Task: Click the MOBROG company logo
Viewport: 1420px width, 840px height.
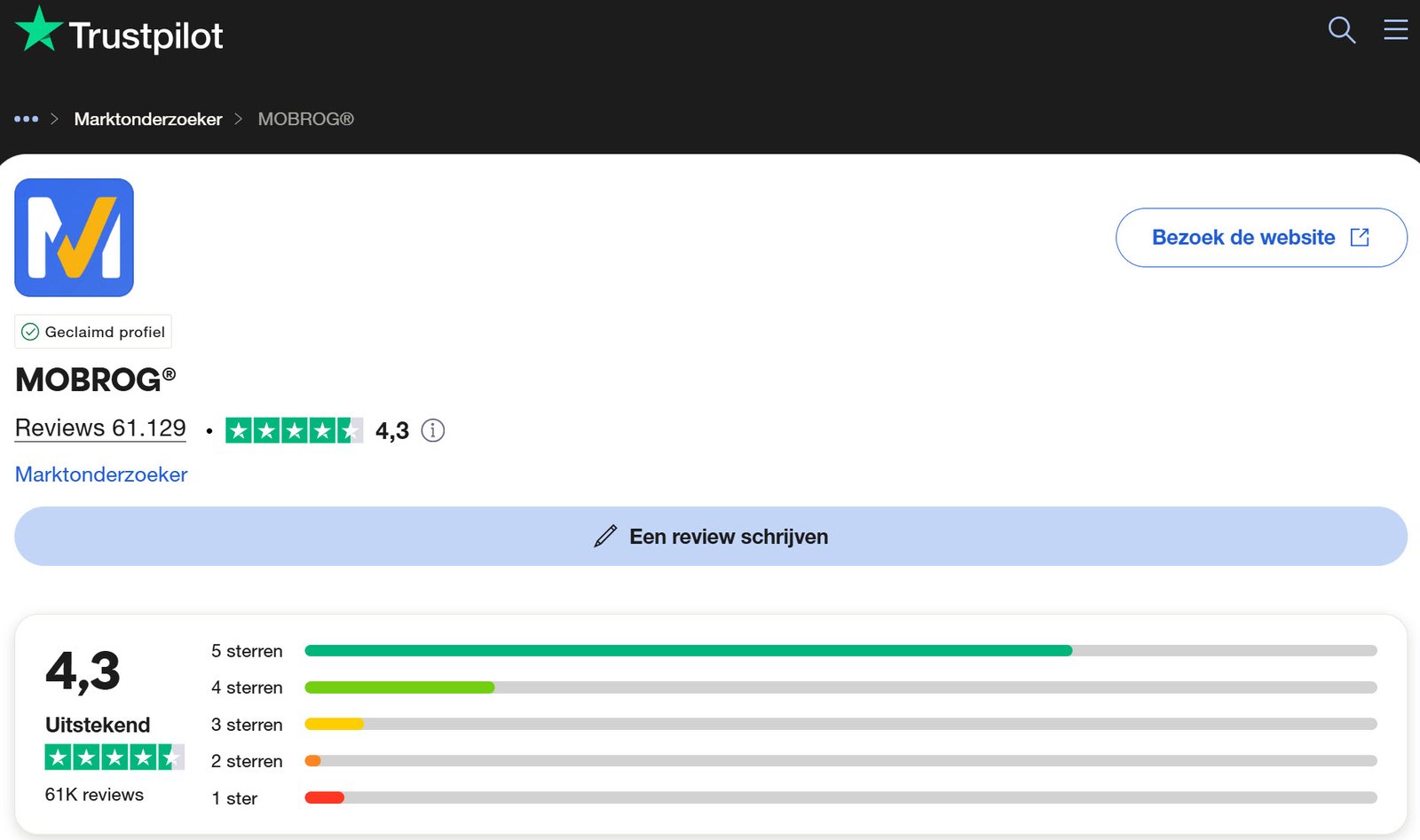Action: pyautogui.click(x=74, y=238)
